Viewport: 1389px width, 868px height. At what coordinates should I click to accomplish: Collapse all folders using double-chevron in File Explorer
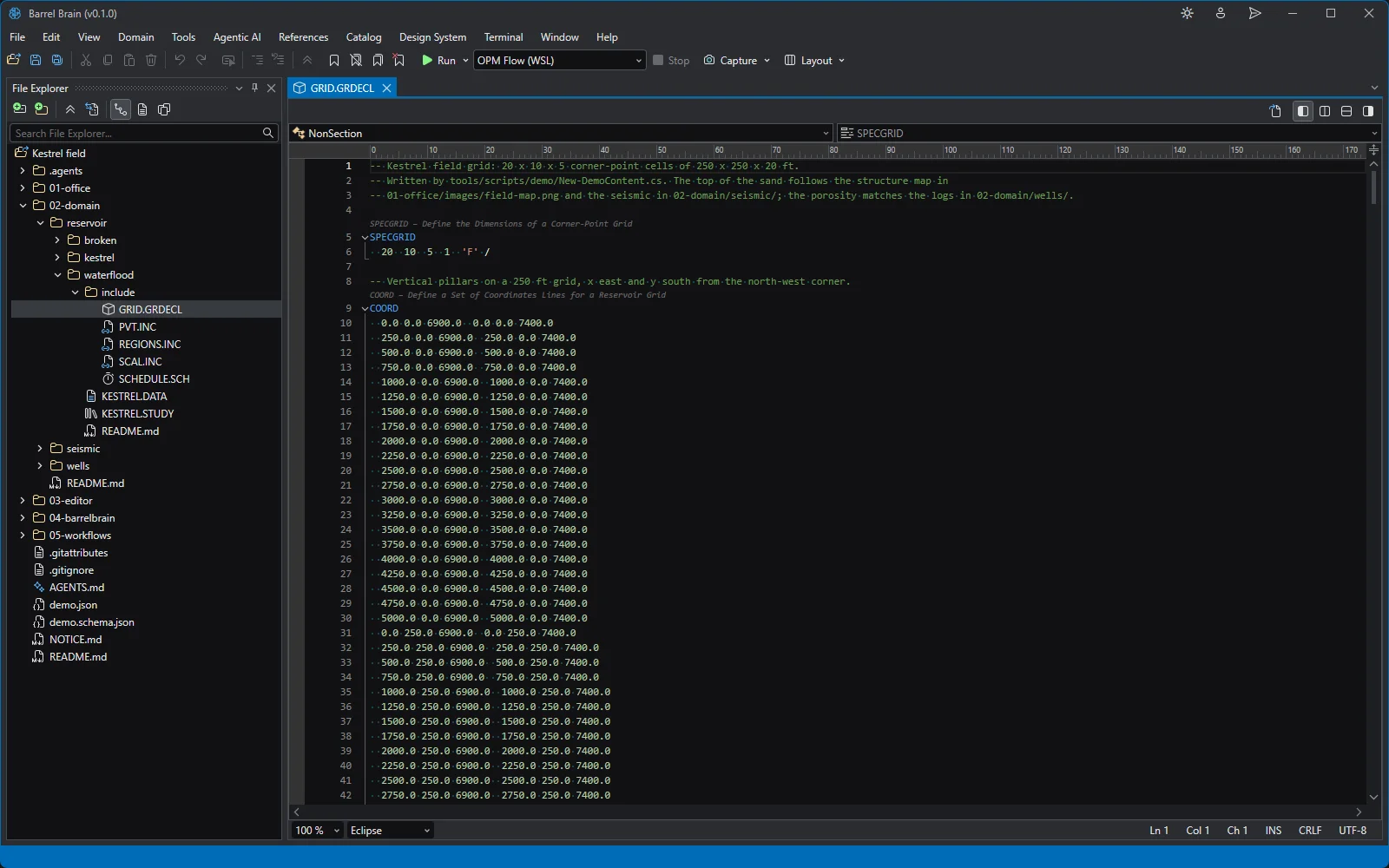[x=70, y=109]
